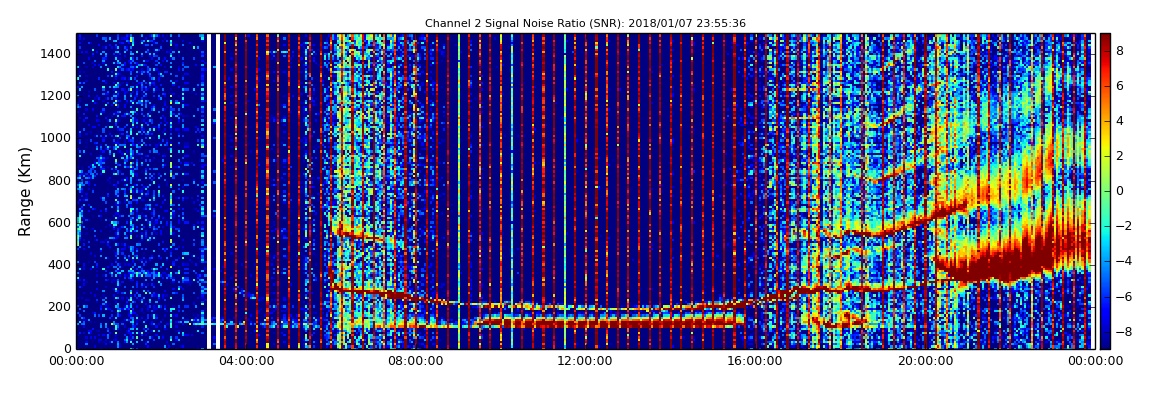This screenshot has width=1150, height=407.
Task: Click the y-axis tick label 400
Action: [x=61, y=265]
